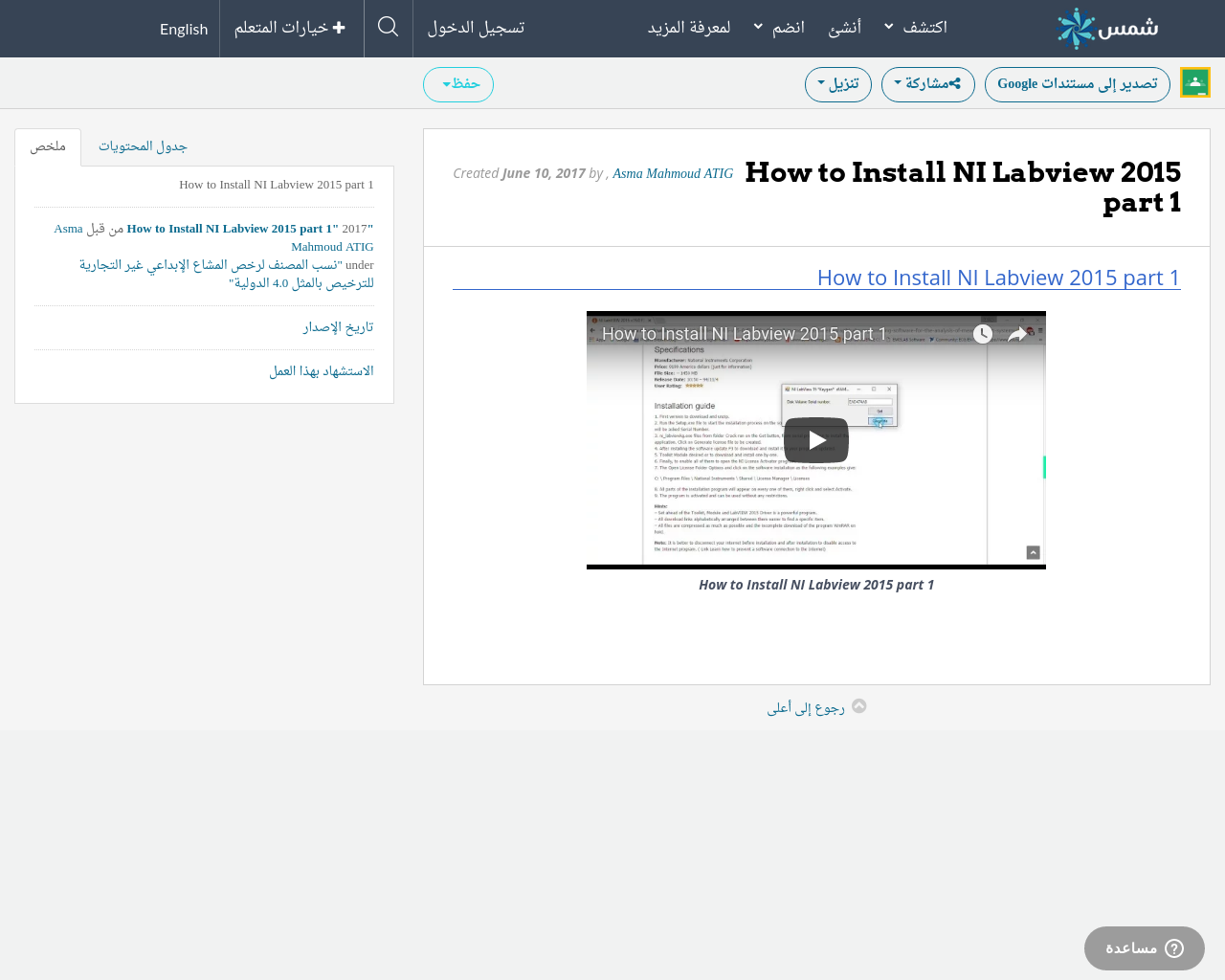
Task: Open the مساعدة help button
Action: coord(1145,948)
